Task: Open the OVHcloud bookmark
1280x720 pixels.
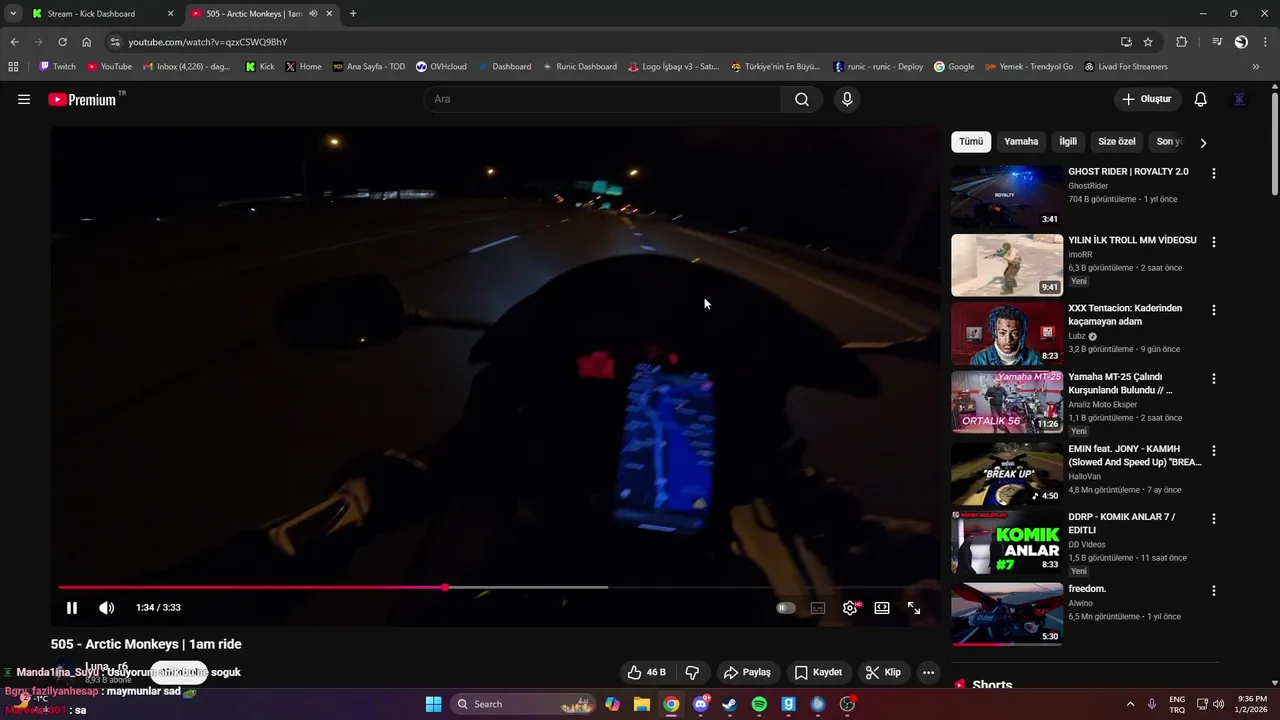Action: (441, 67)
